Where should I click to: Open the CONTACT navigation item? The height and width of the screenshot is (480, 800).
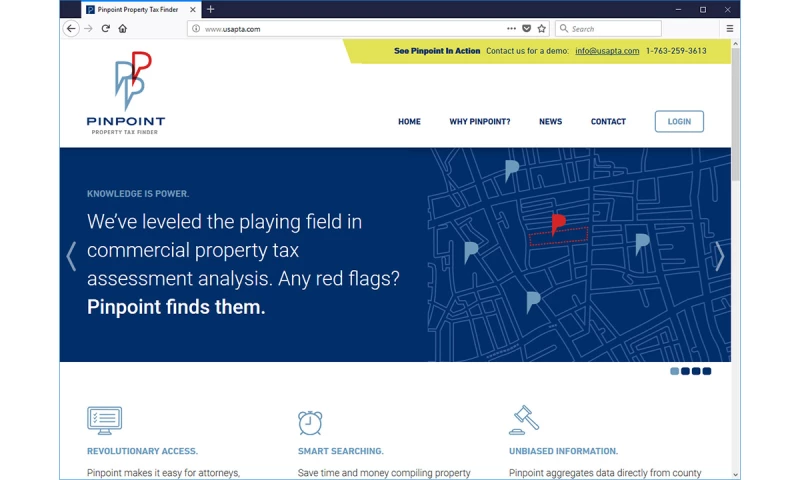tap(608, 122)
